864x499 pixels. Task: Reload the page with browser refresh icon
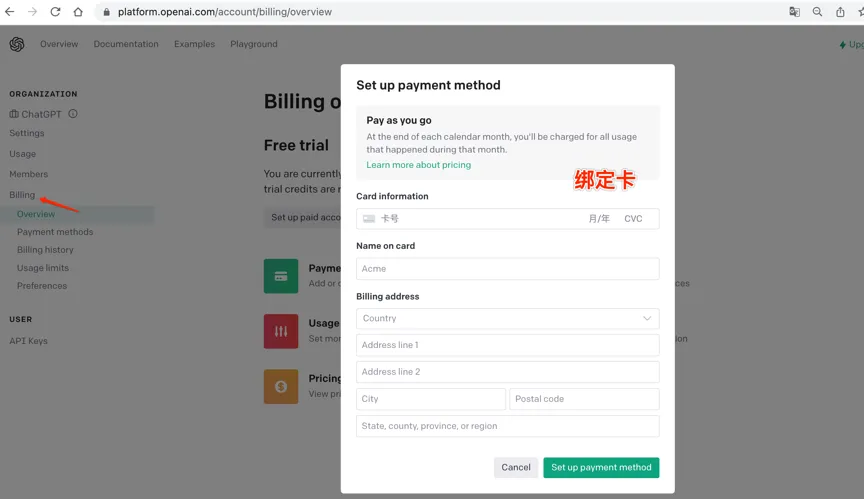click(55, 12)
